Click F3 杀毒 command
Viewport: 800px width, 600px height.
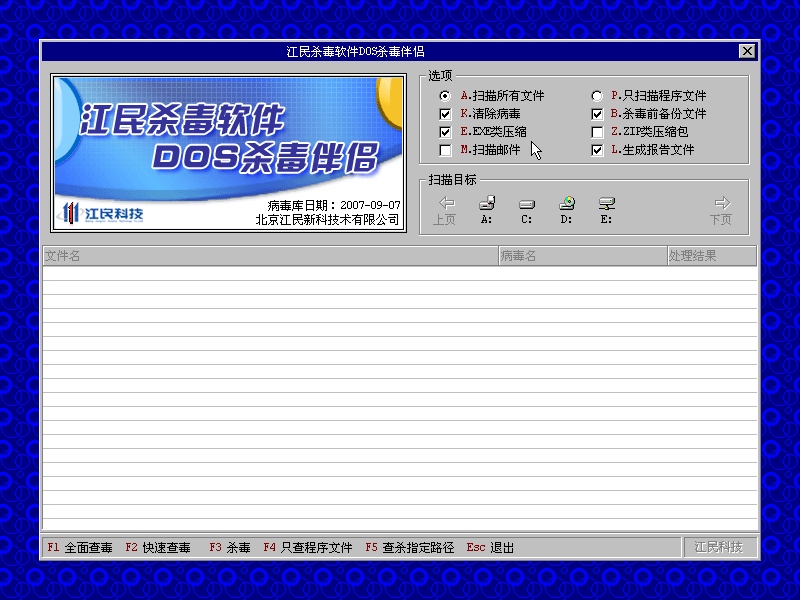[230, 547]
